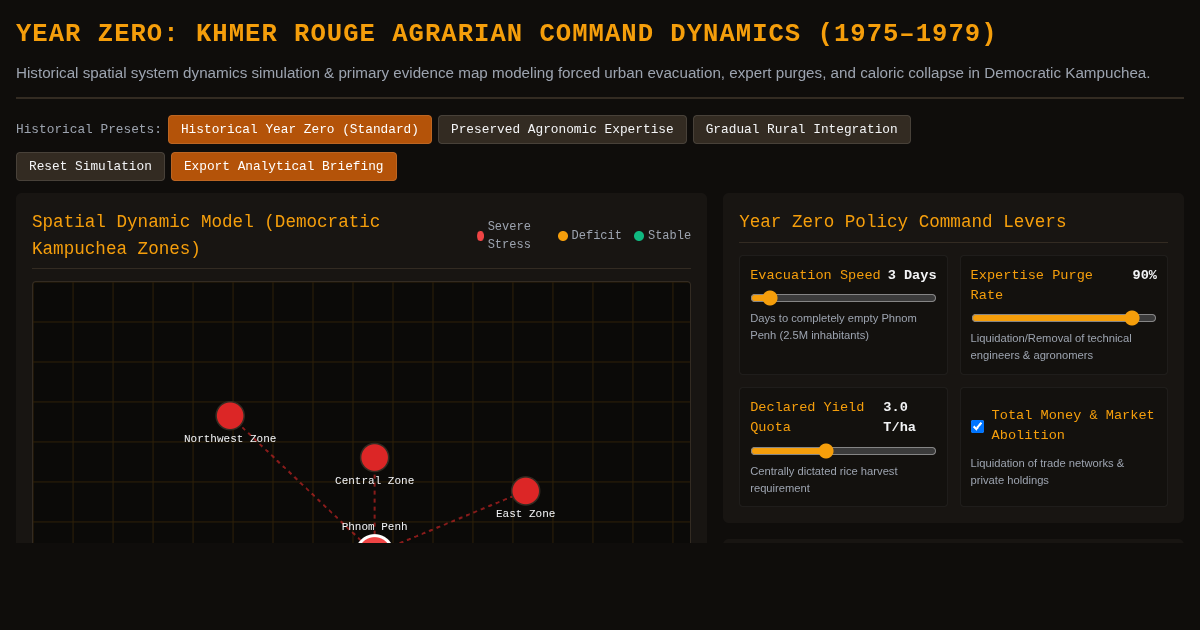1200x630 pixels.
Task: Click the Severe Stress legend dot
Action: tap(480, 236)
